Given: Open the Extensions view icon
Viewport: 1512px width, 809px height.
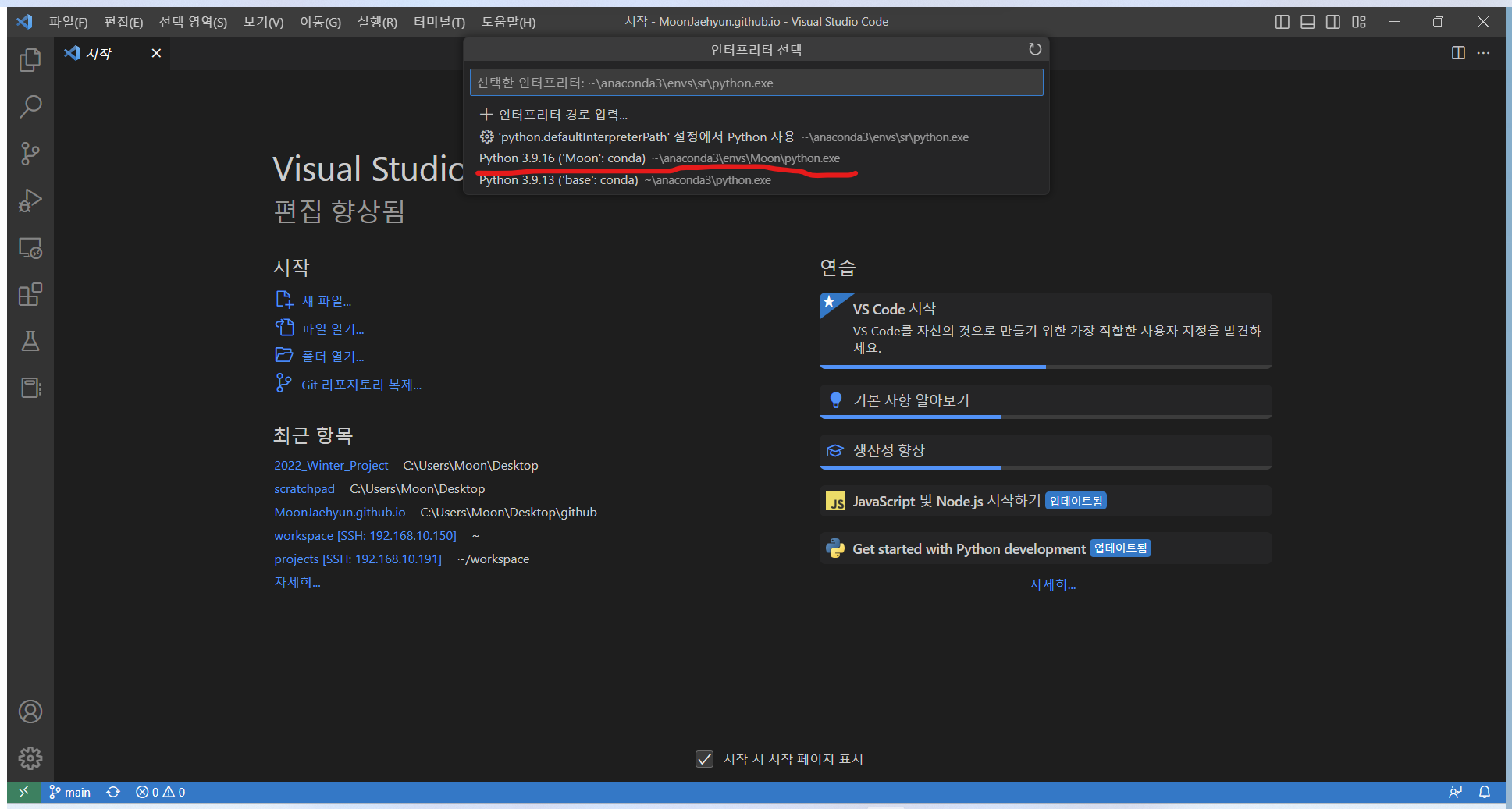Looking at the screenshot, I should point(30,295).
